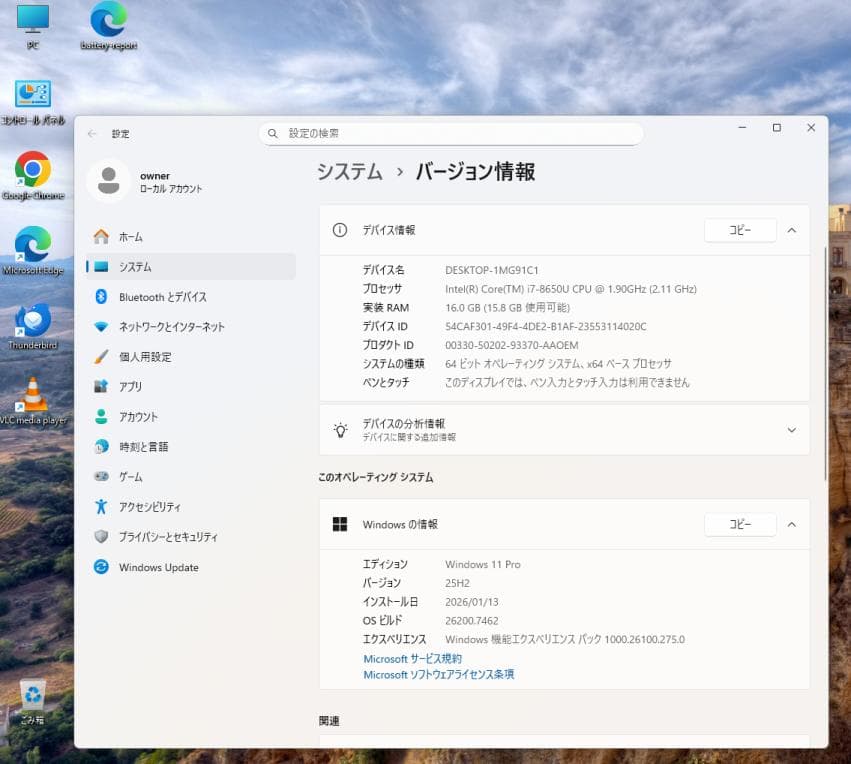Open the Microsoft サービス規約 link
The width and height of the screenshot is (851, 764).
(x=412, y=659)
